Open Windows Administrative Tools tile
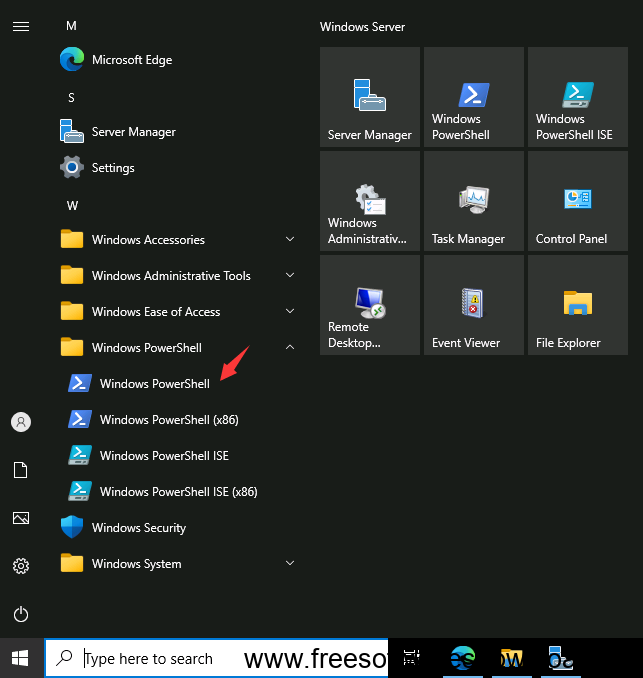This screenshot has height=678, width=643. pyautogui.click(x=370, y=201)
